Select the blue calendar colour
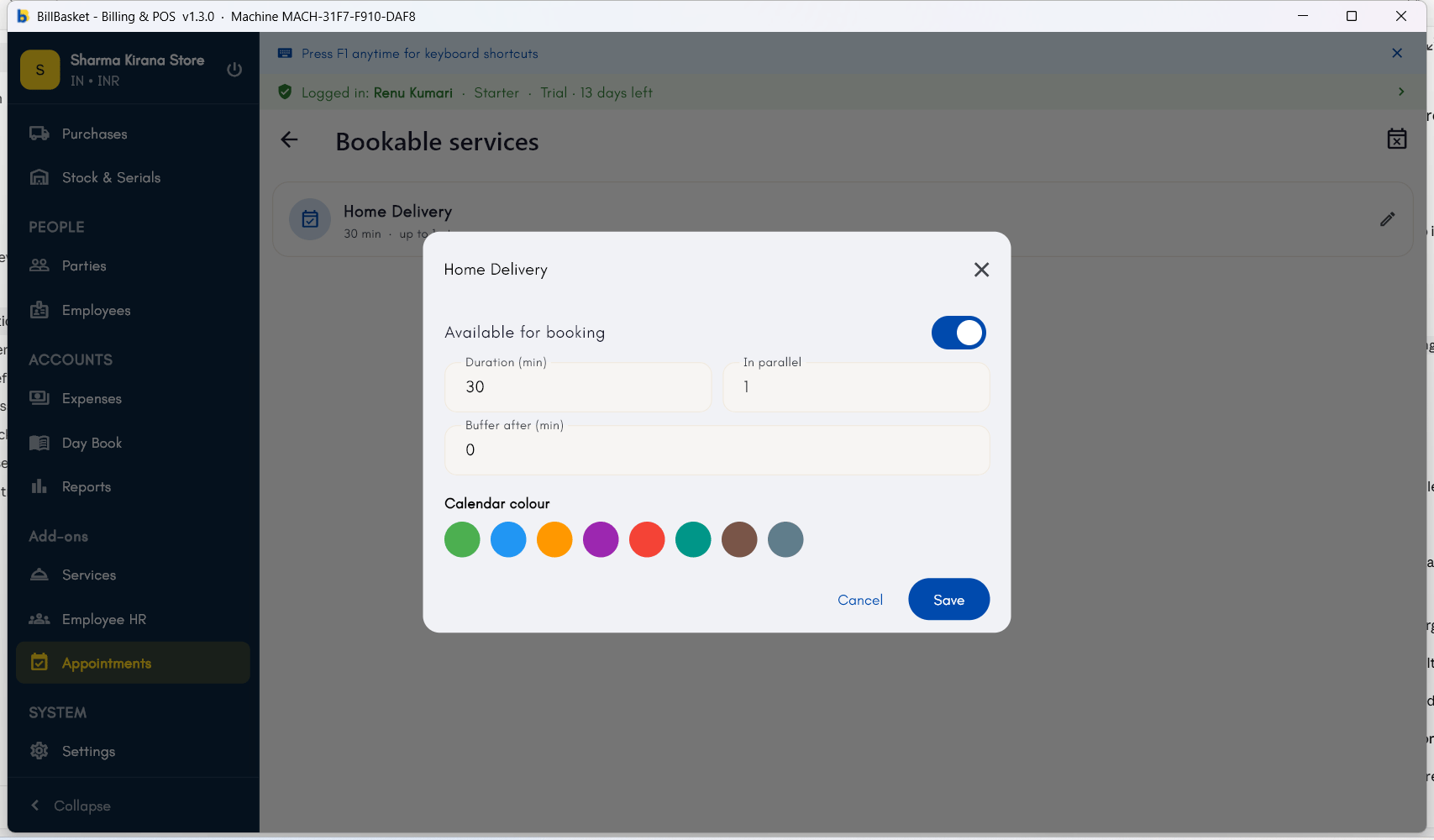This screenshot has height=840, width=1434. point(508,539)
